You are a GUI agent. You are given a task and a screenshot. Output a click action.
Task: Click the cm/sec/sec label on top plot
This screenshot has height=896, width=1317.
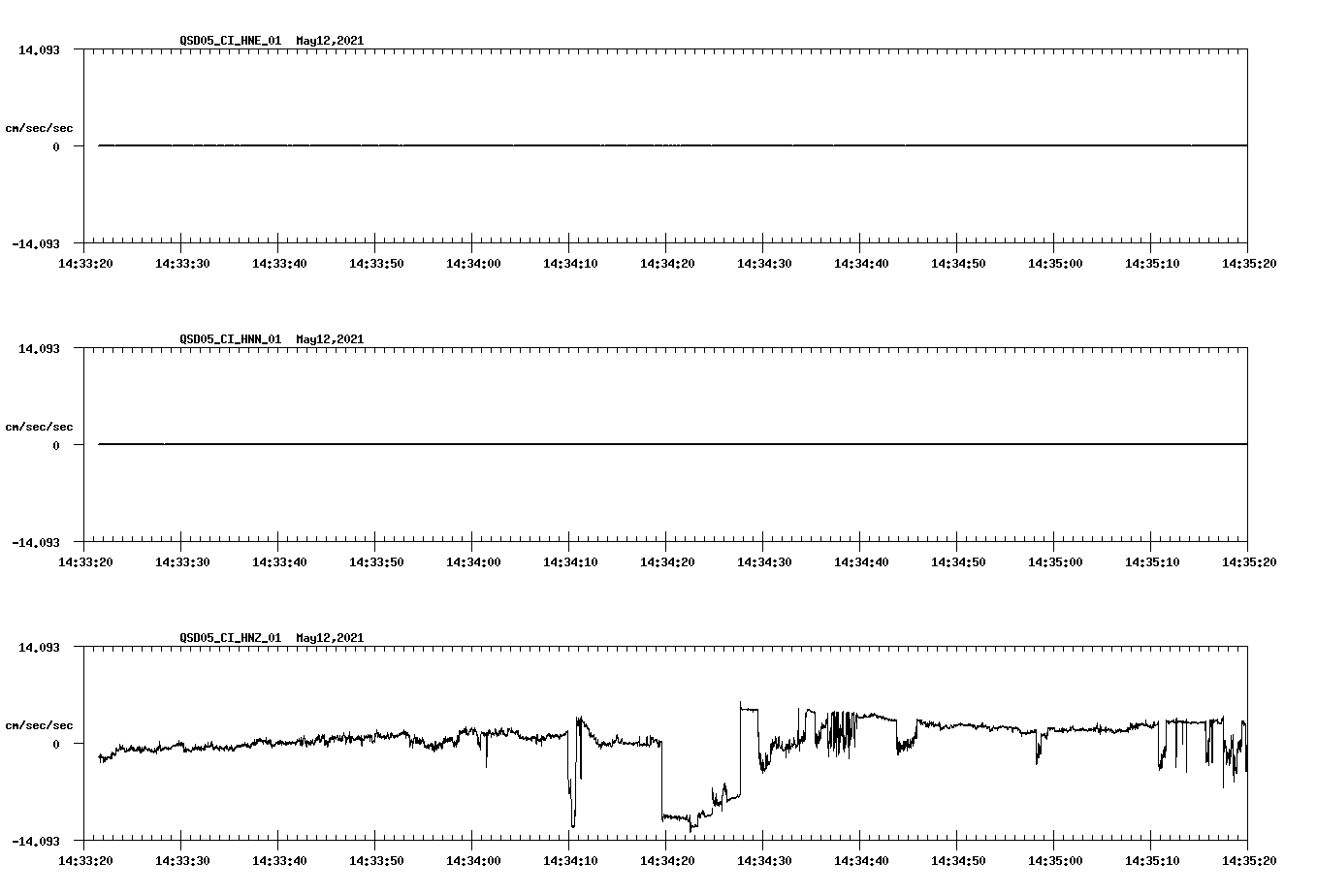(x=41, y=127)
